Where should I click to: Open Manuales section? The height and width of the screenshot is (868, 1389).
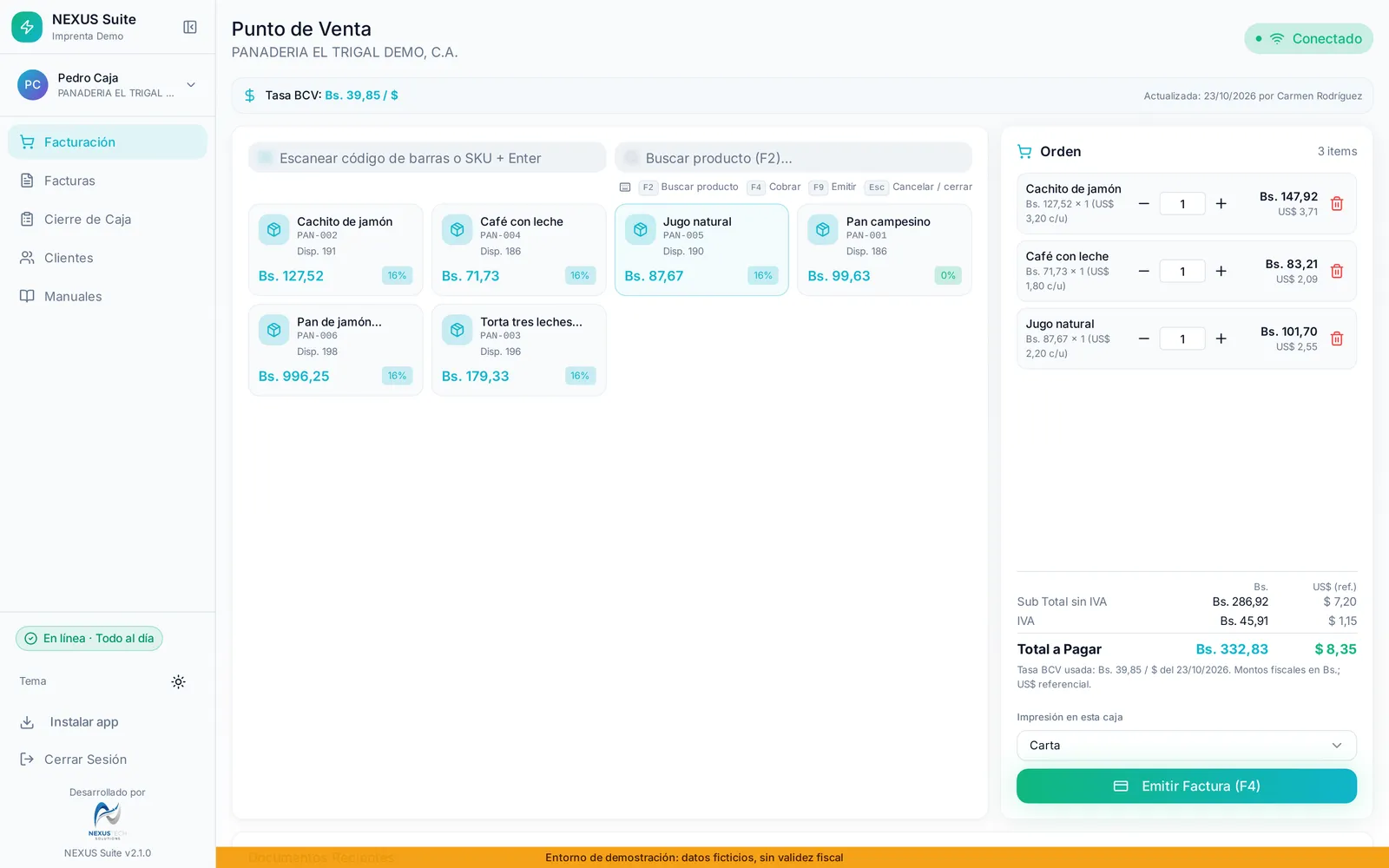pyautogui.click(x=108, y=296)
